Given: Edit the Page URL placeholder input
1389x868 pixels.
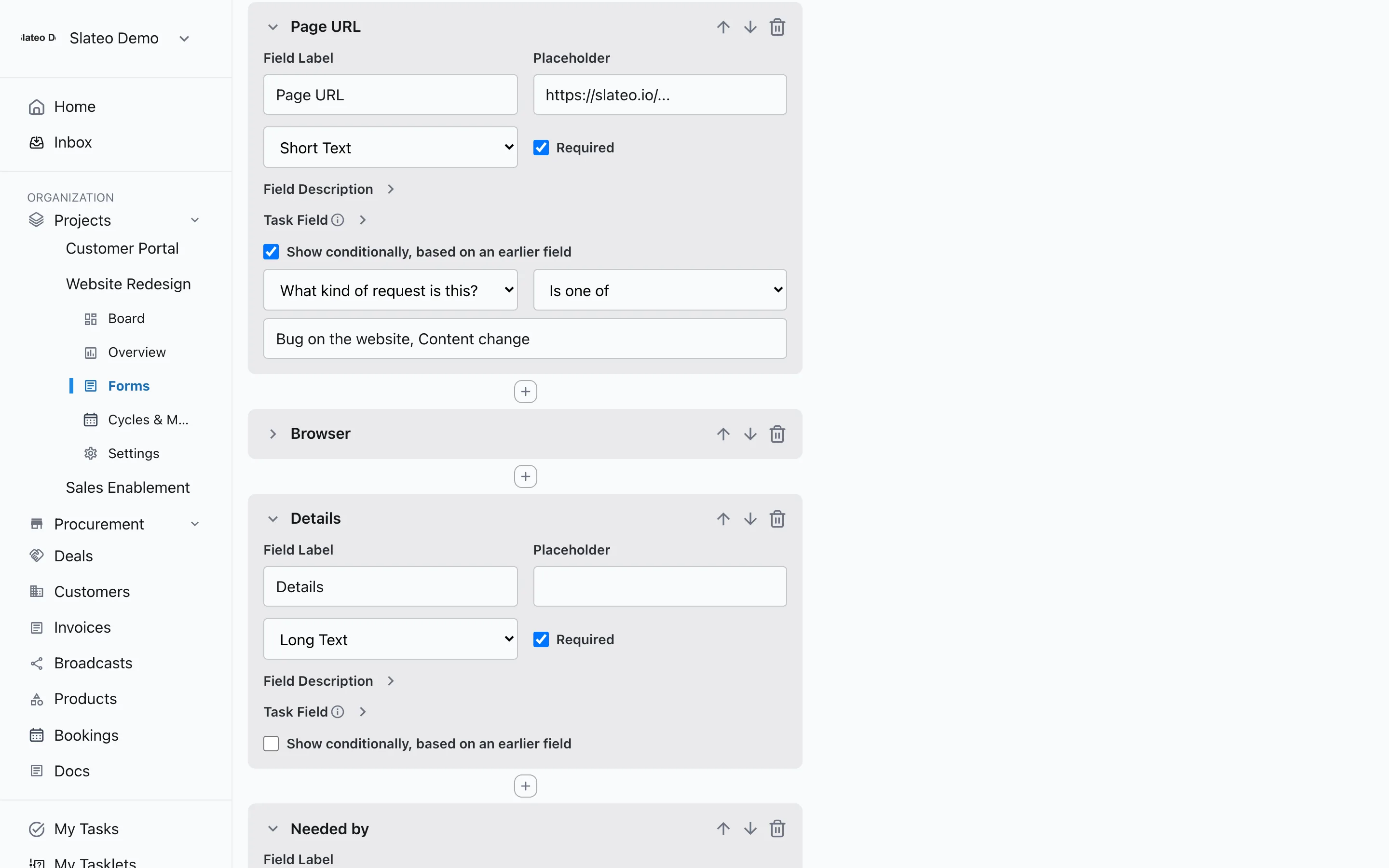Looking at the screenshot, I should pyautogui.click(x=659, y=95).
